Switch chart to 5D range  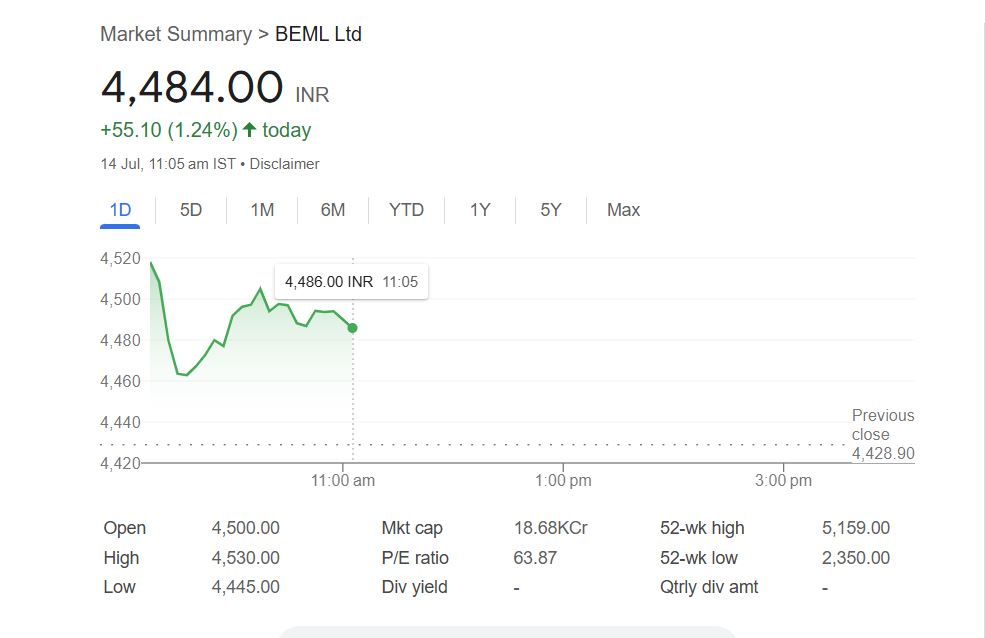[191, 210]
